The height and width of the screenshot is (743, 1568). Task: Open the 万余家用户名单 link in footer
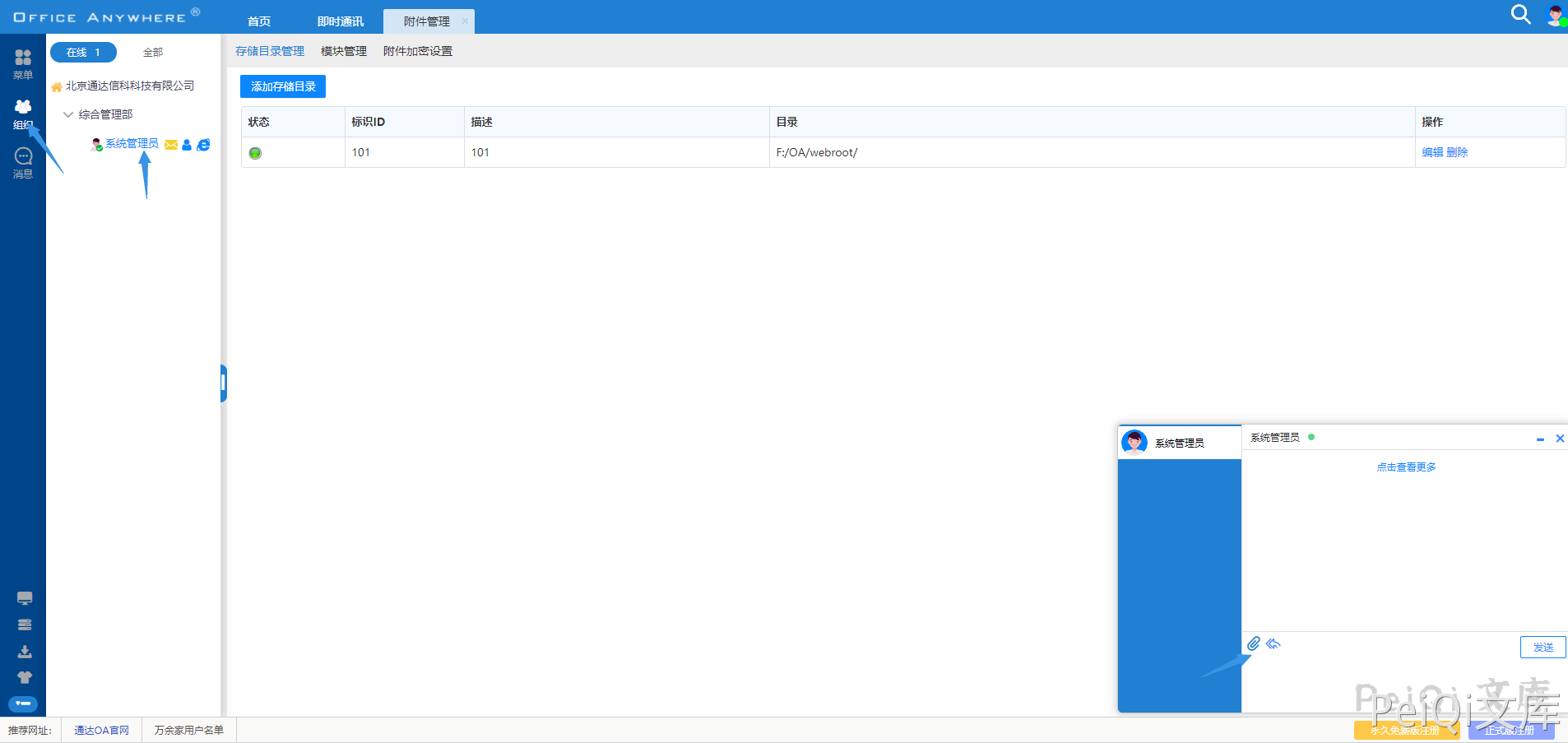(x=189, y=730)
